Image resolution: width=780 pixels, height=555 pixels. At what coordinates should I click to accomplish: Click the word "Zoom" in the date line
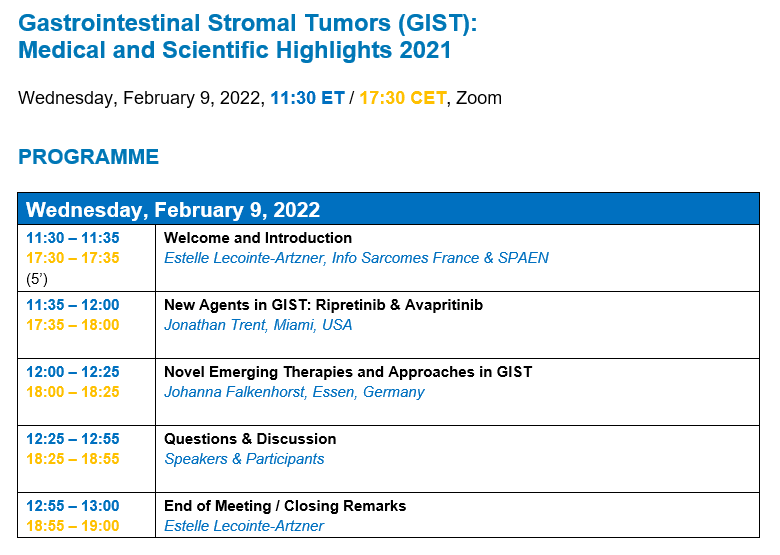click(x=479, y=98)
